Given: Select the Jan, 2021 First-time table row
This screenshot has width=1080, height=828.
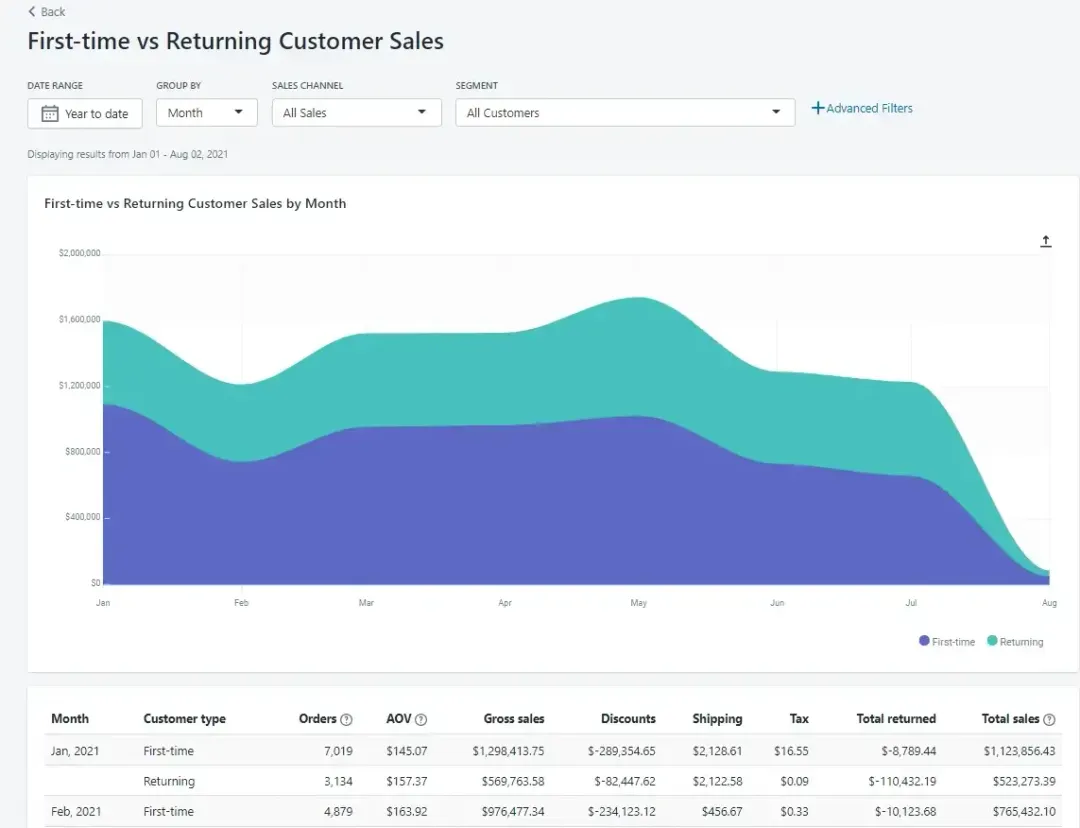Looking at the screenshot, I should coord(552,751).
